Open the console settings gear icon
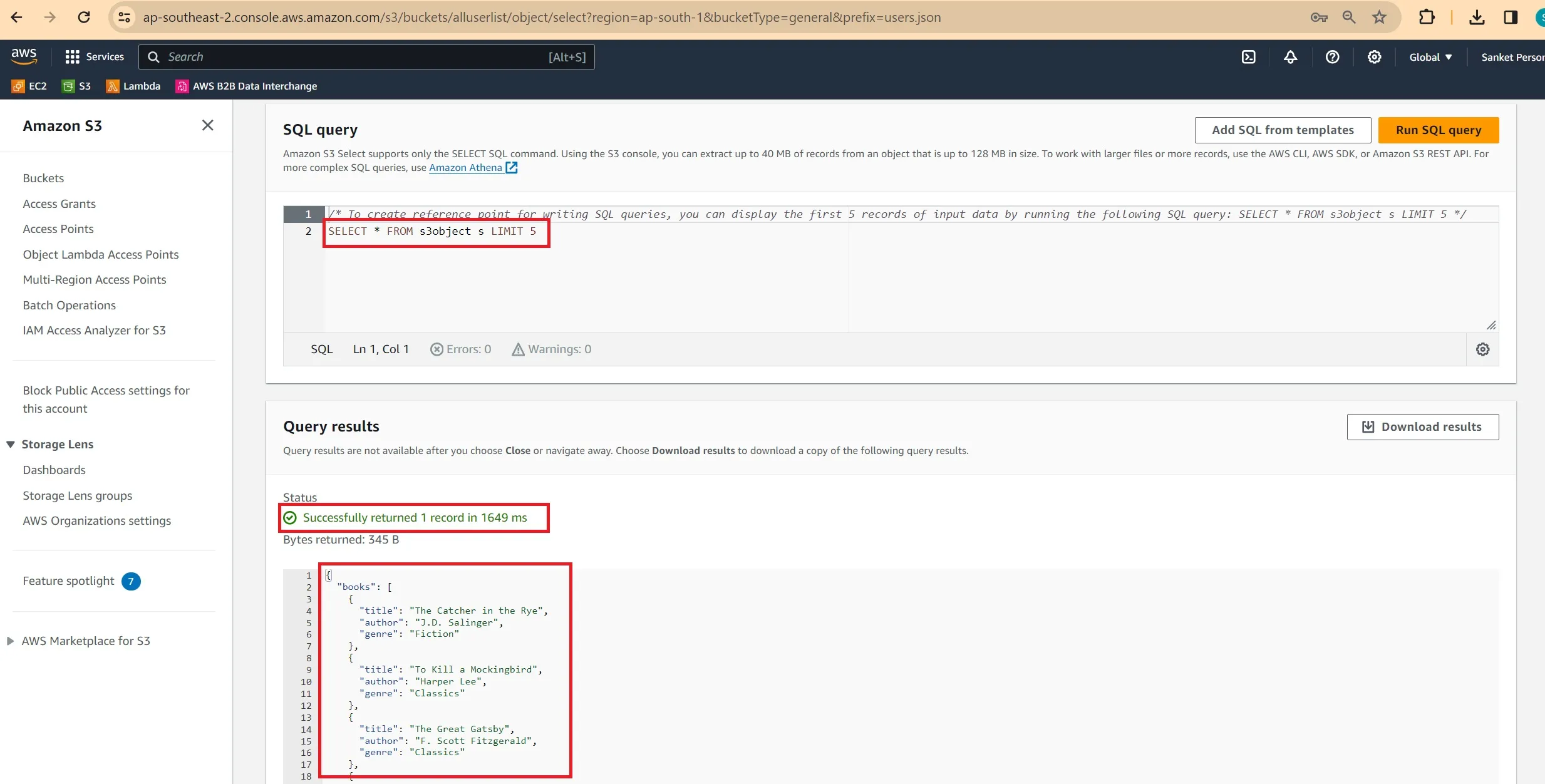Image resolution: width=1545 pixels, height=784 pixels. click(x=1375, y=57)
